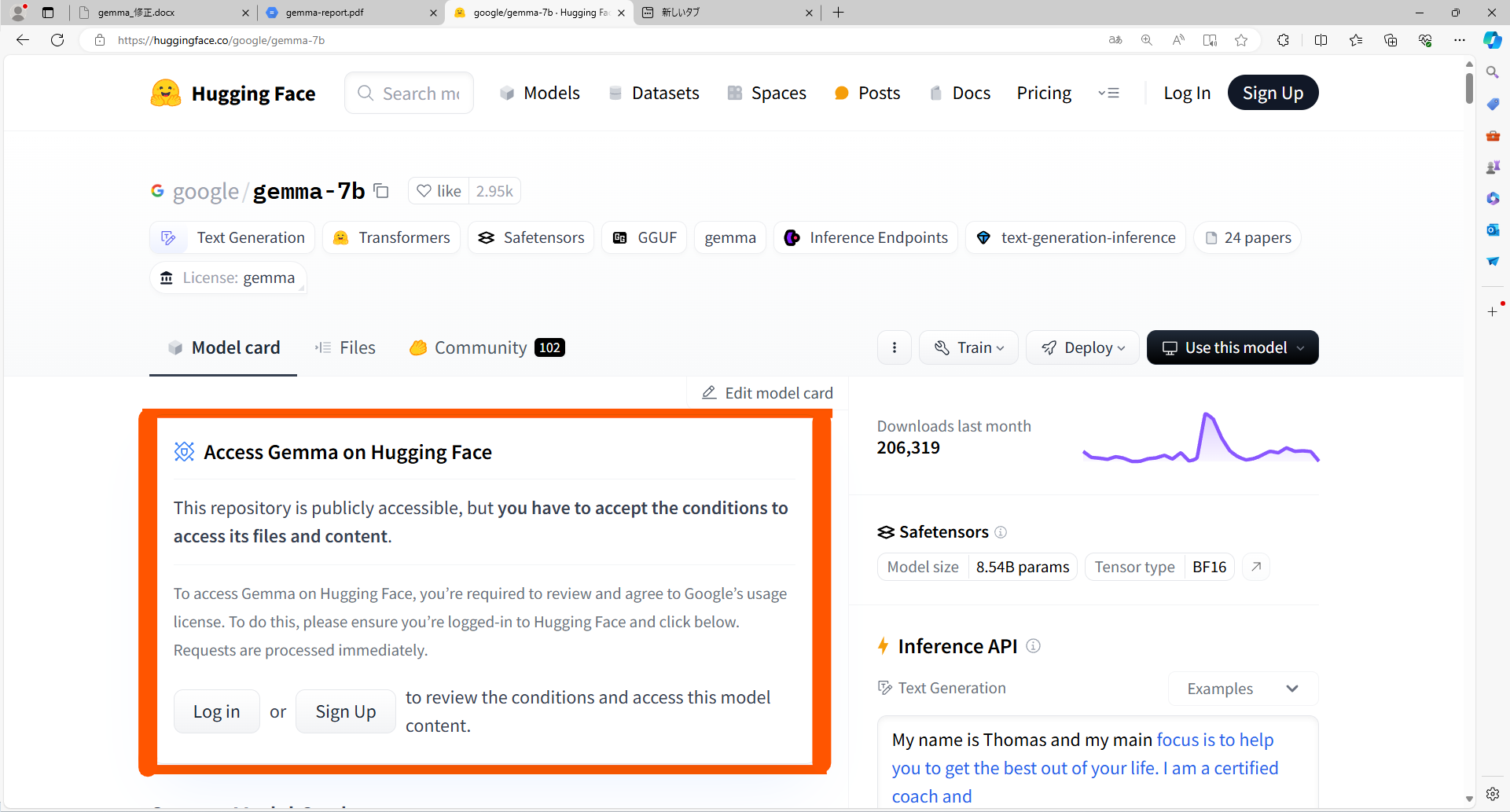
Task: Copy the model name with the copy icon
Action: (381, 191)
